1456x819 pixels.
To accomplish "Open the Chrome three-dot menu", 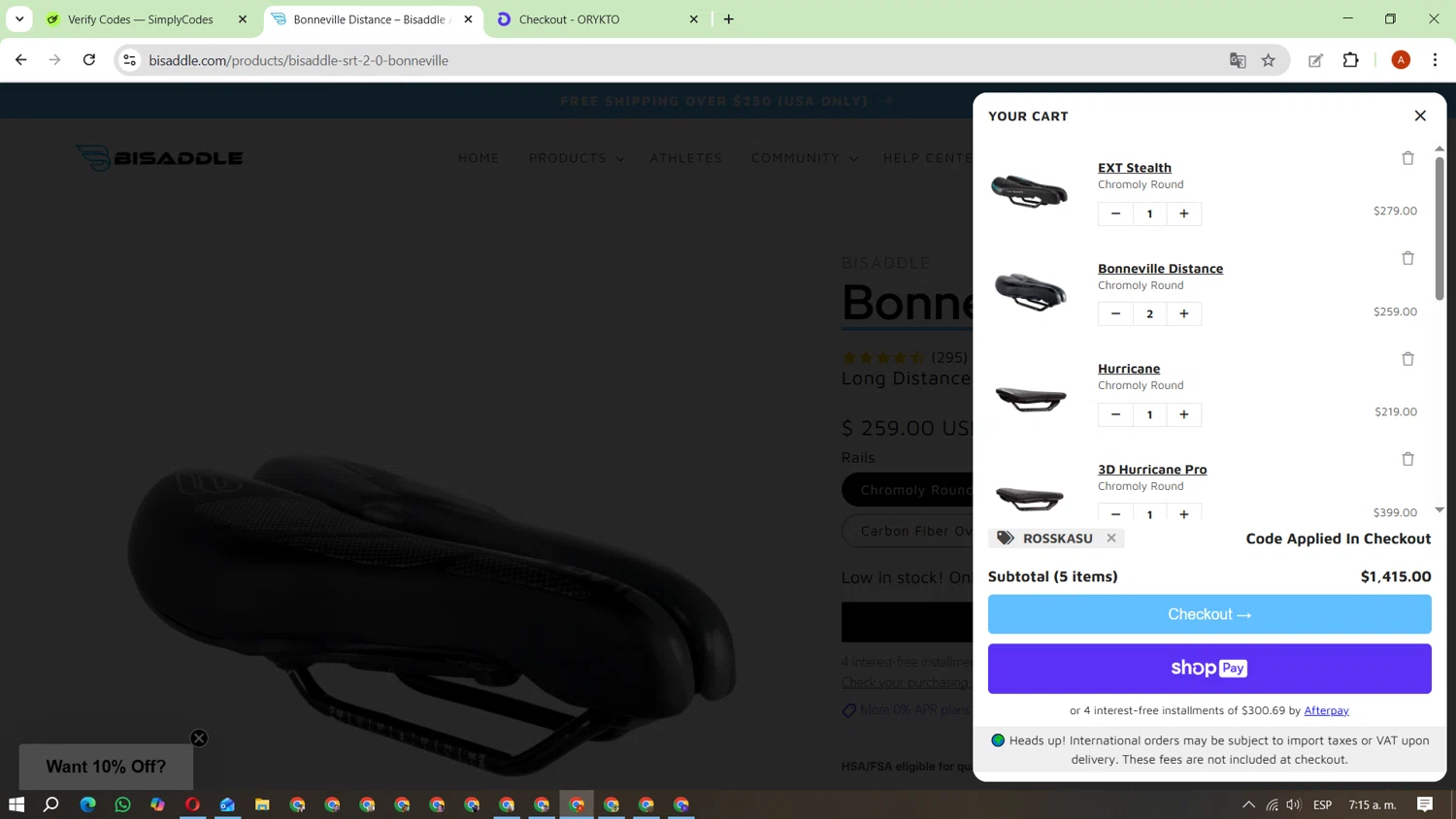I will pos(1435,60).
